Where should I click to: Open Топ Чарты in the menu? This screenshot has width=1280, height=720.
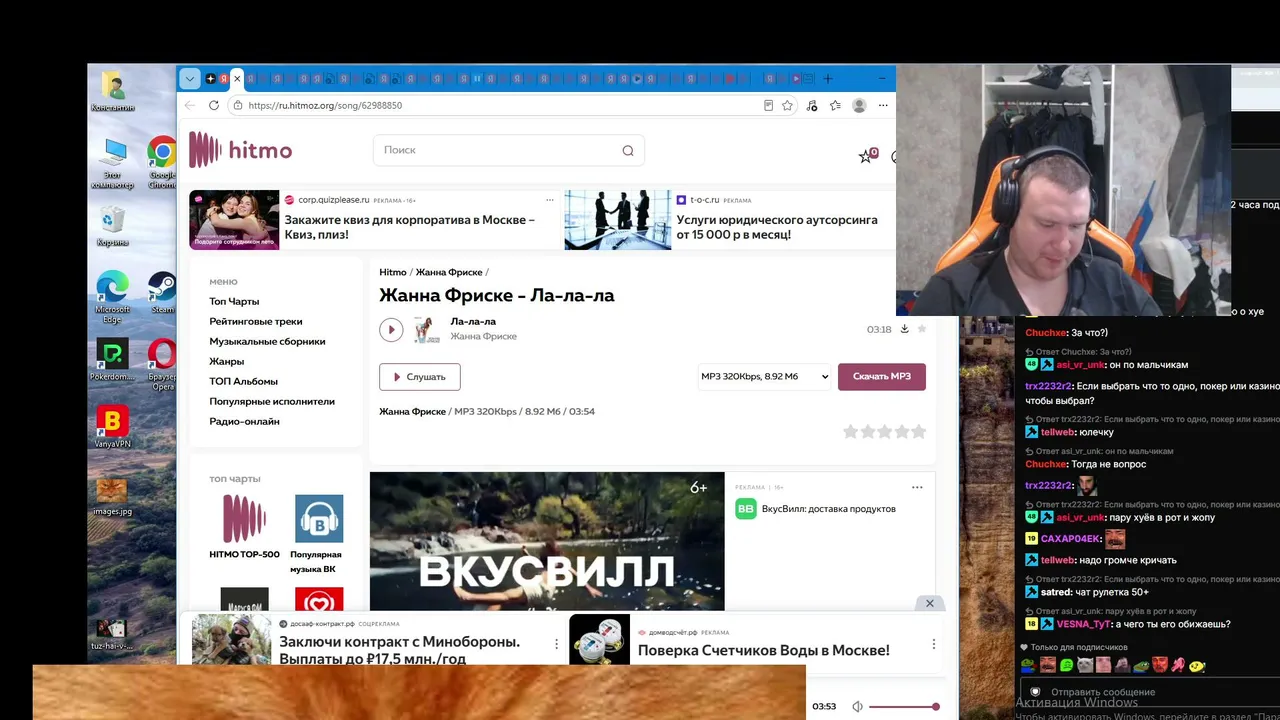pos(234,301)
